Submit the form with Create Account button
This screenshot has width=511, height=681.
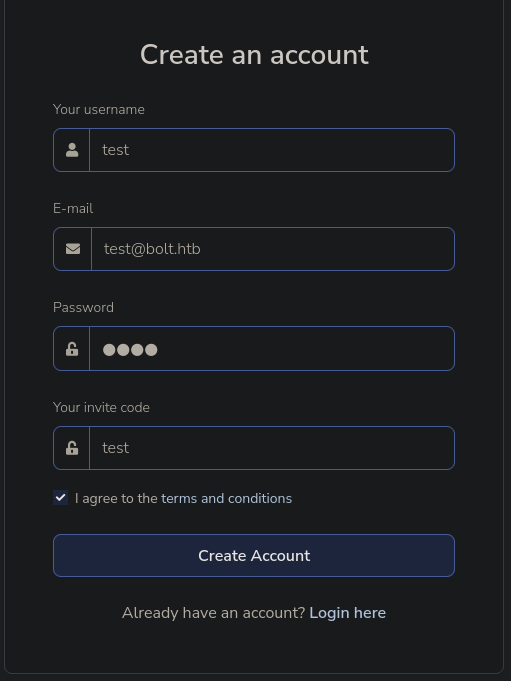(254, 555)
